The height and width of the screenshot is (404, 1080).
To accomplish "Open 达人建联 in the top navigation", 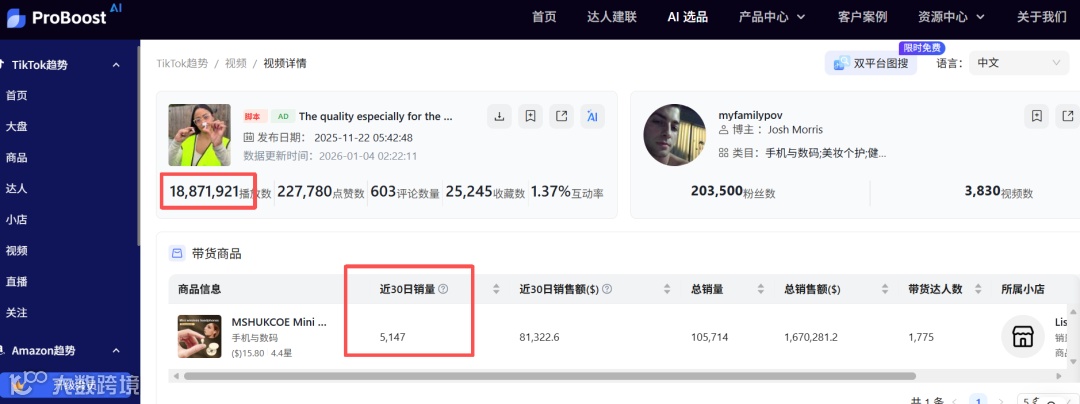I will coord(612,17).
